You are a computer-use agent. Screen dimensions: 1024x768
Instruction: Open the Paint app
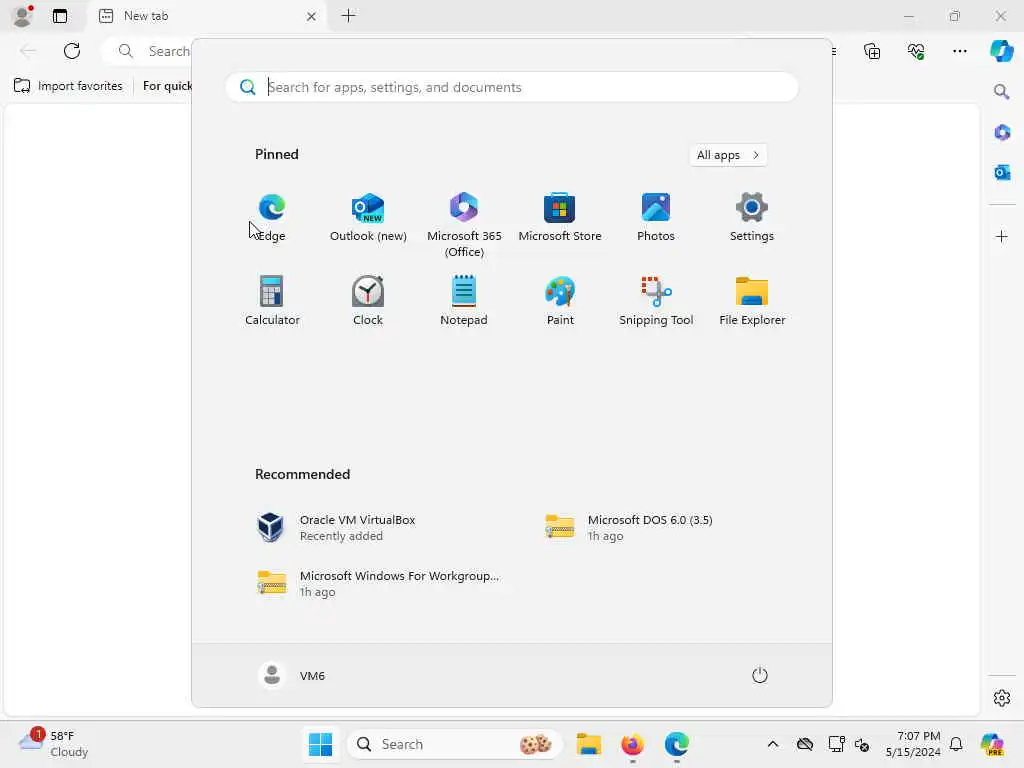point(560,301)
